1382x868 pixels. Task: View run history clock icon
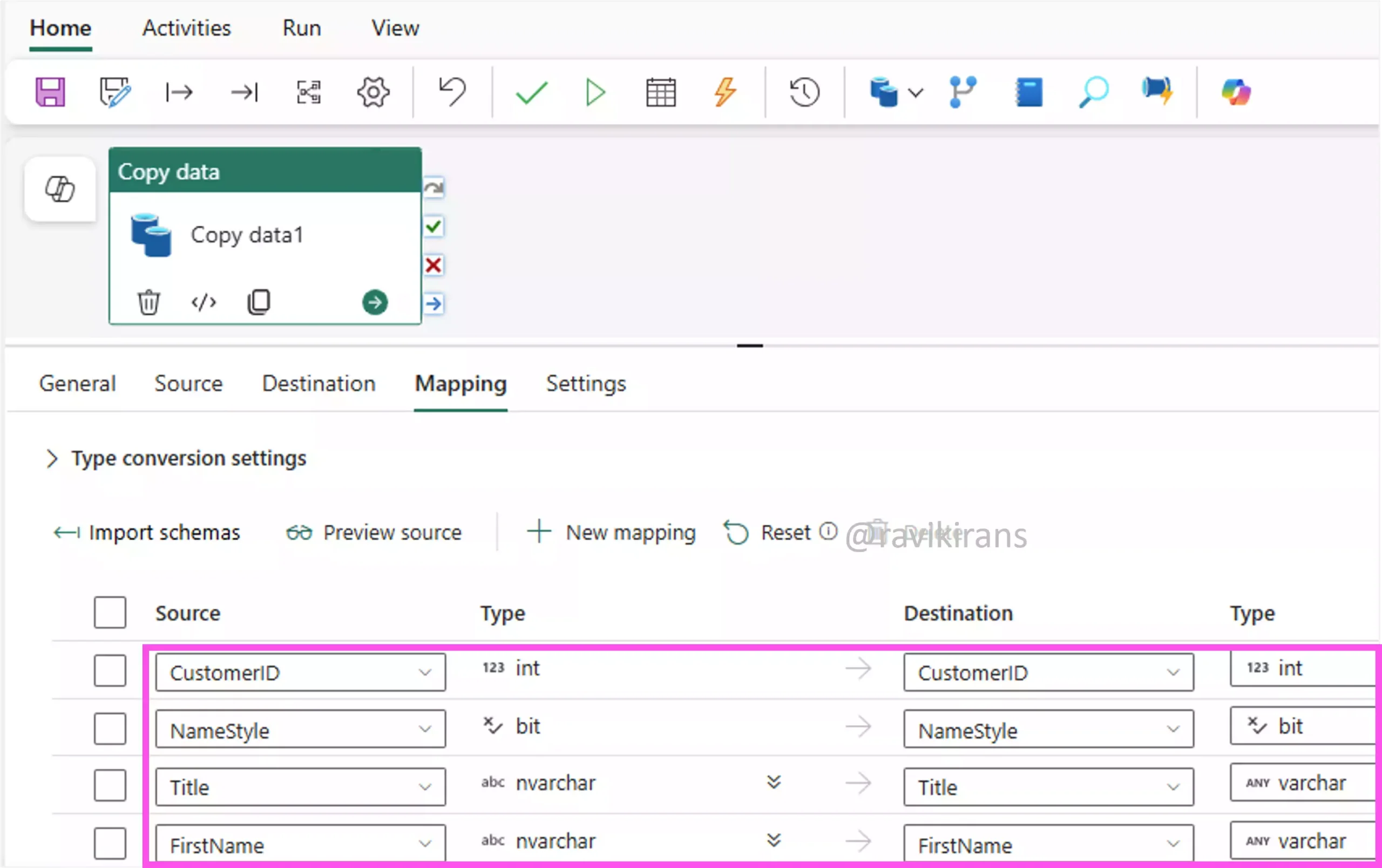804,92
